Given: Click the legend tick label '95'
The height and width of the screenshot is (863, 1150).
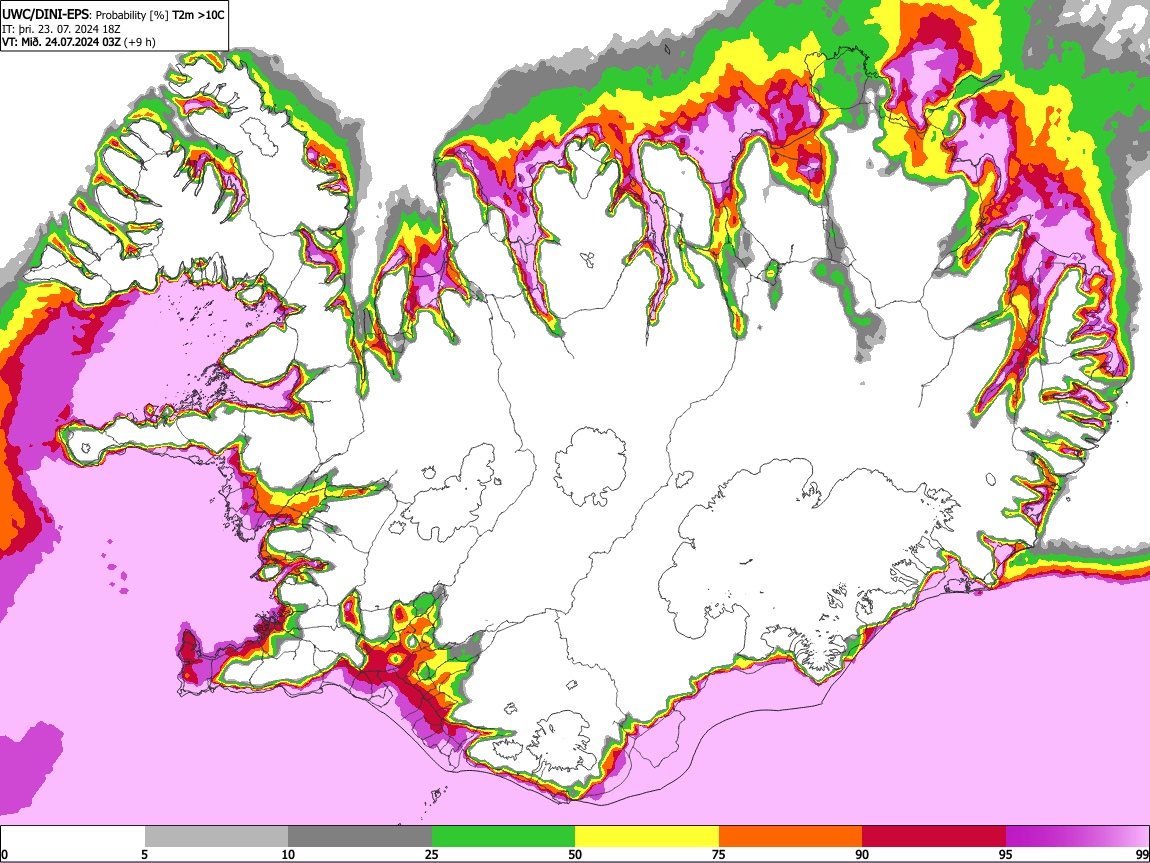Looking at the screenshot, I should click(1006, 854).
